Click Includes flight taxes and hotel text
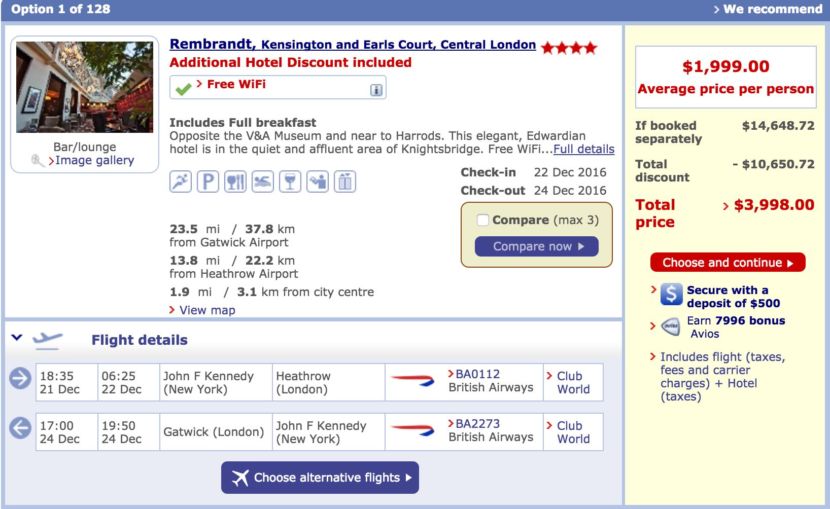 [722, 377]
